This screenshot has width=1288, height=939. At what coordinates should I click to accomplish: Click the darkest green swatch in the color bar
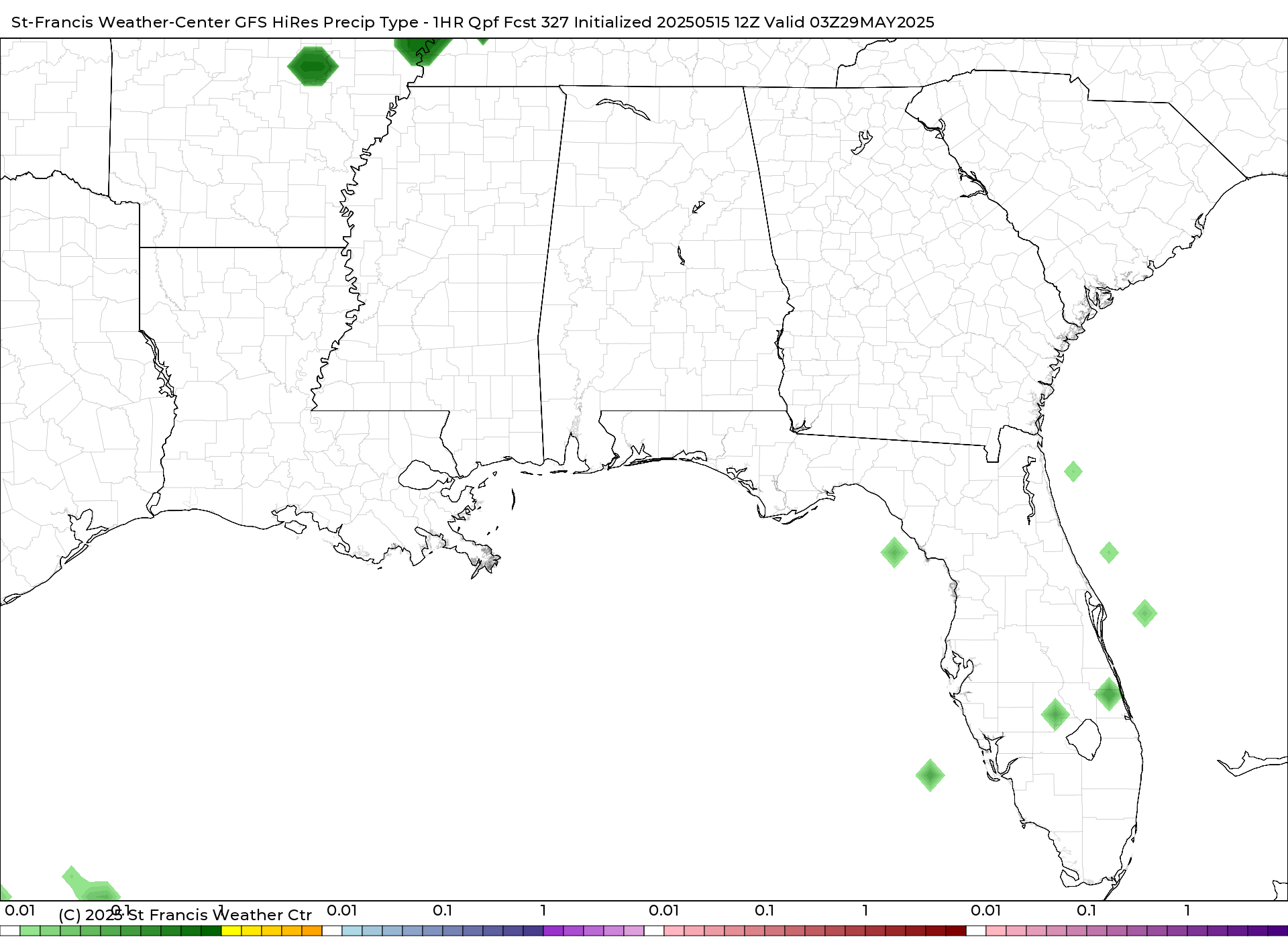click(x=211, y=931)
